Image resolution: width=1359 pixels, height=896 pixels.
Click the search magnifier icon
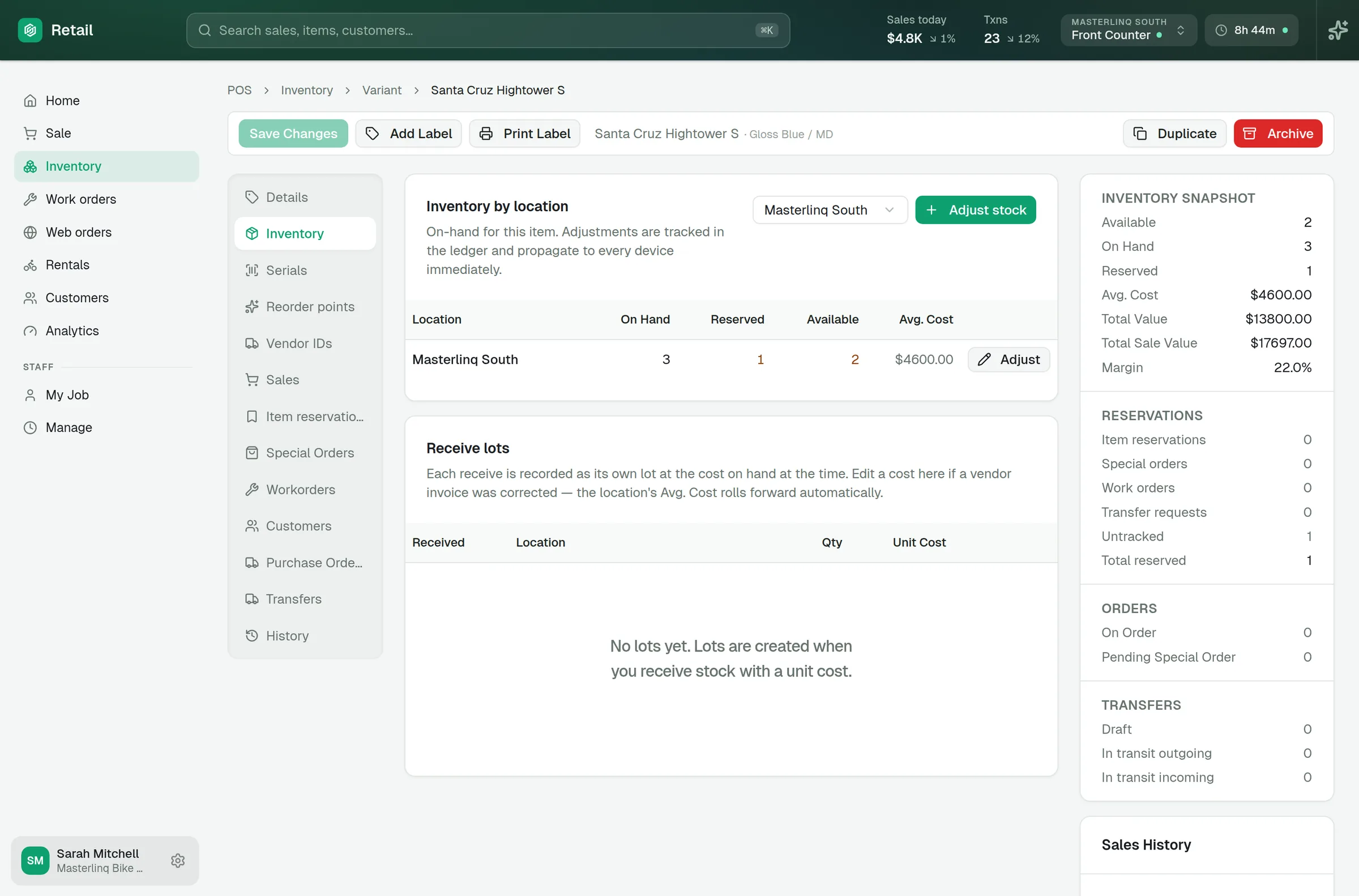pyautogui.click(x=204, y=31)
